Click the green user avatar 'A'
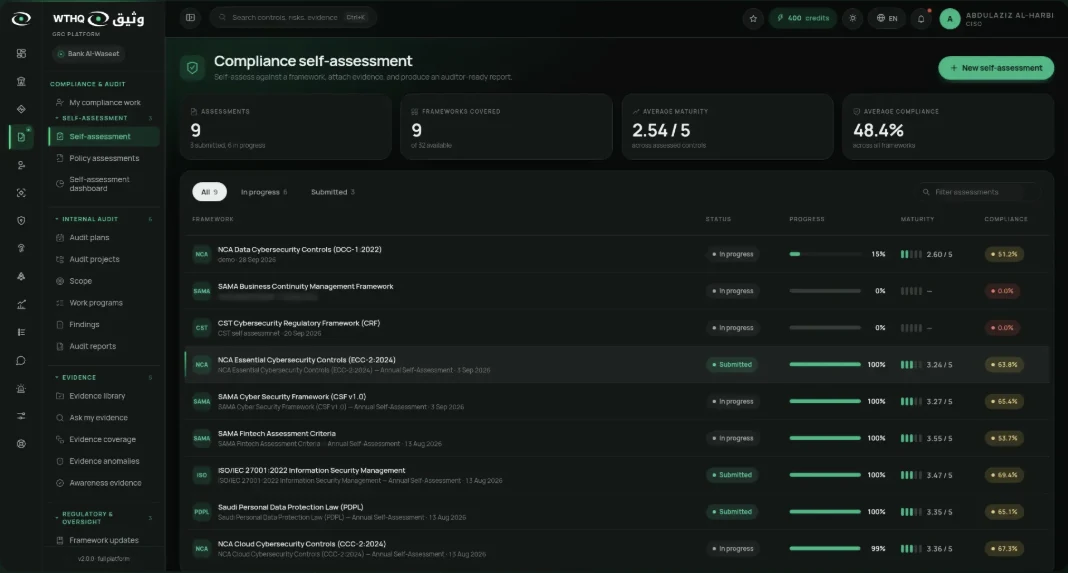The height and width of the screenshot is (573, 1068). tap(949, 18)
